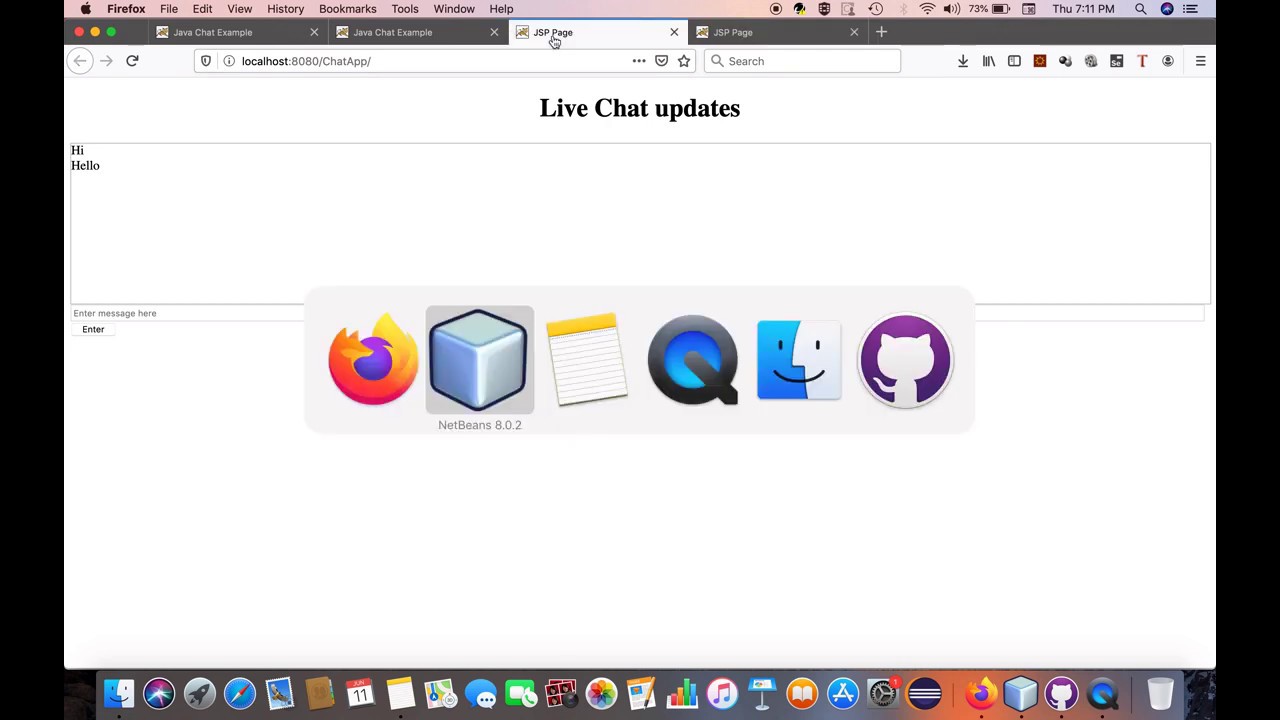Viewport: 1280px width, 720px height.
Task: Open the Edit menu
Action: pos(202,9)
